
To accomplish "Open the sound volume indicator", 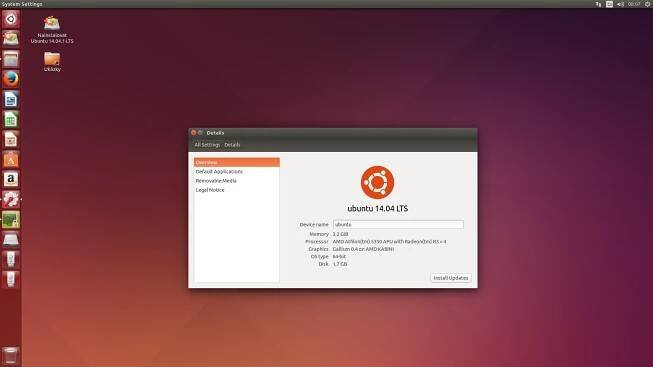I will click(x=620, y=4).
